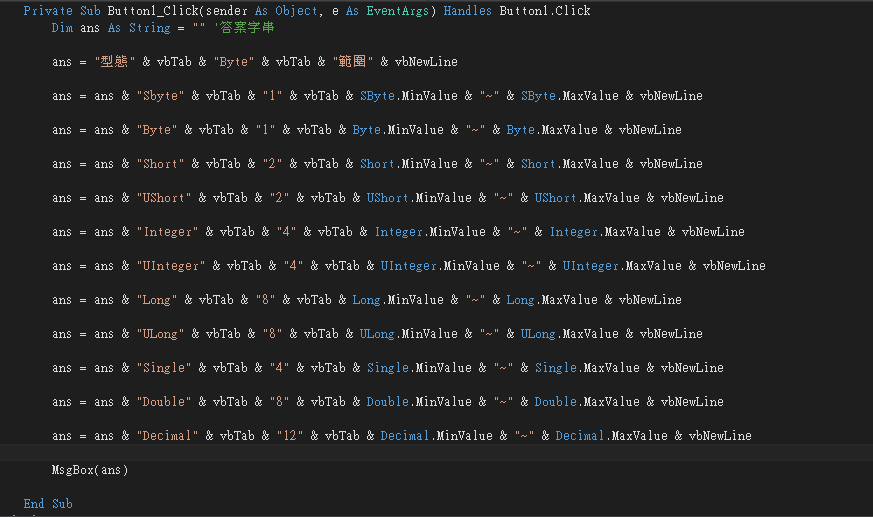Place cursor on Button1_Click procedure name
Image resolution: width=873 pixels, height=517 pixels.
point(153,11)
